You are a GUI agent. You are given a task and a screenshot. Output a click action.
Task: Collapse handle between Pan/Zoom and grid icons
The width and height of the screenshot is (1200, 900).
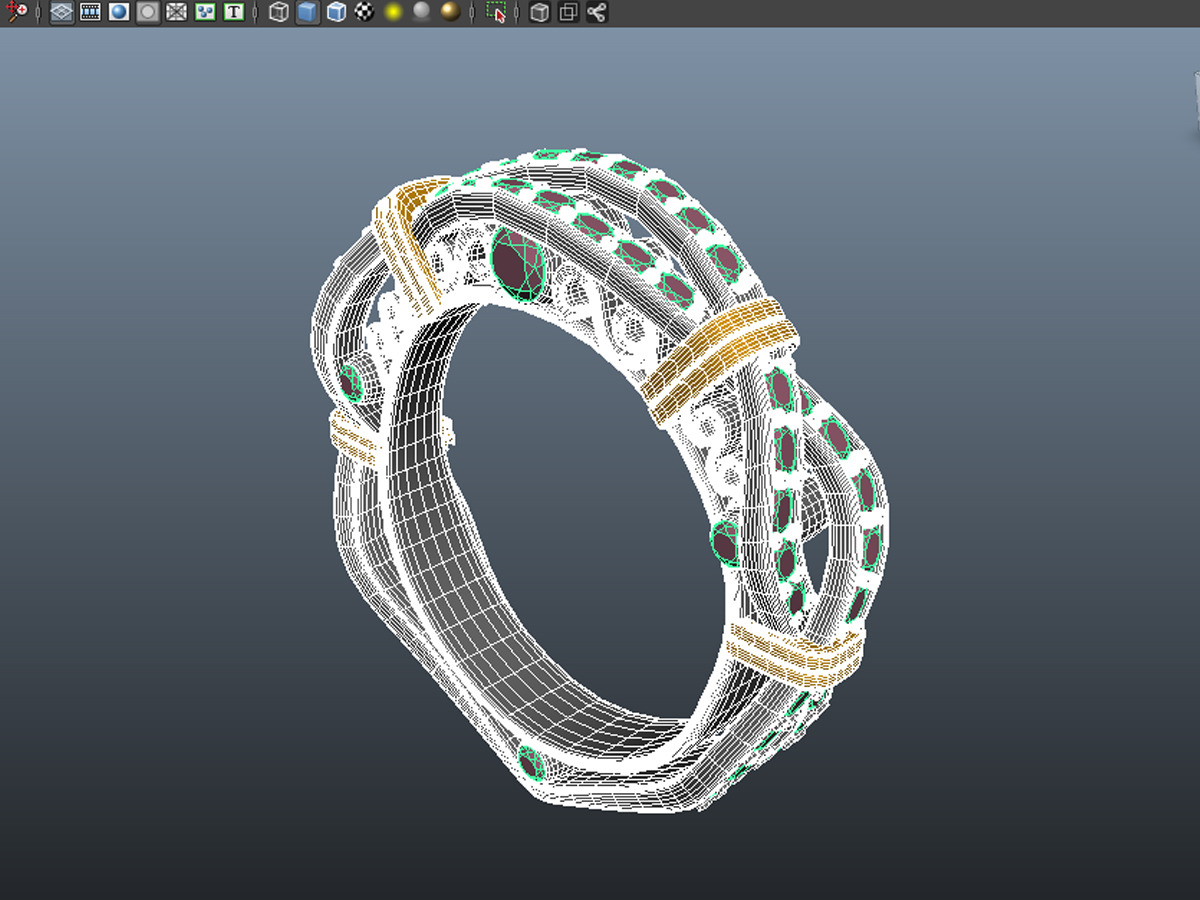point(39,13)
